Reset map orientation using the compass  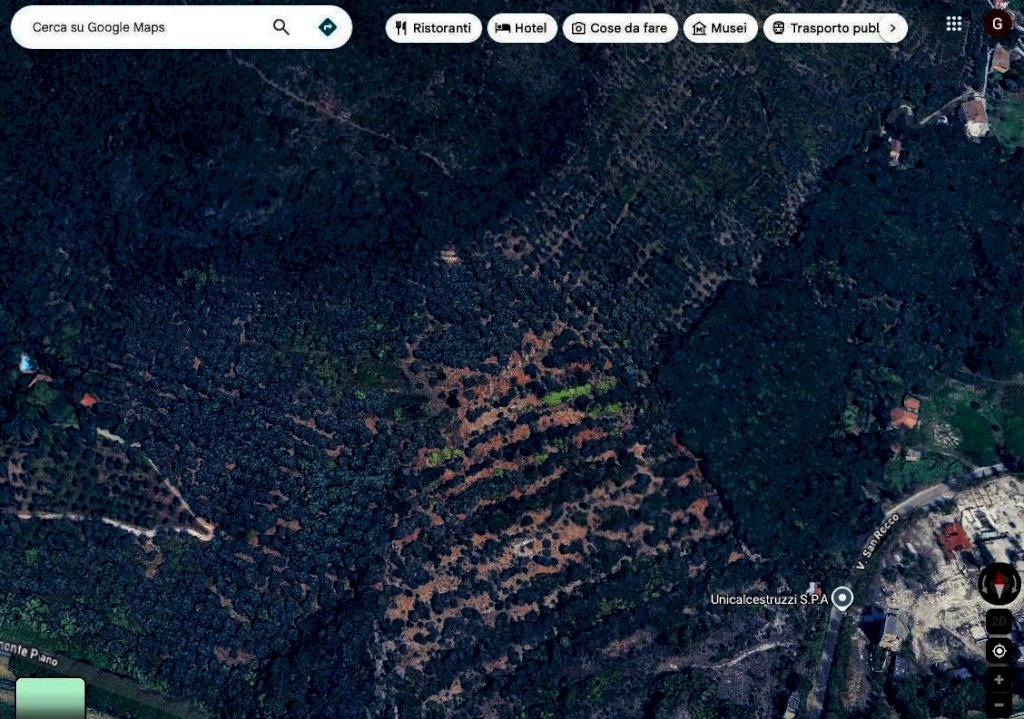[999, 583]
